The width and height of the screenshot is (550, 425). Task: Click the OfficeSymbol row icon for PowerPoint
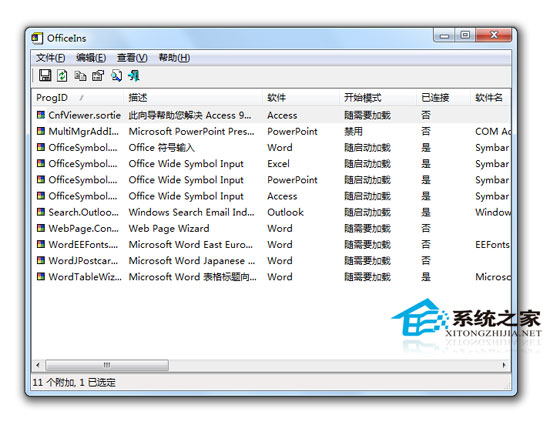coord(41,180)
